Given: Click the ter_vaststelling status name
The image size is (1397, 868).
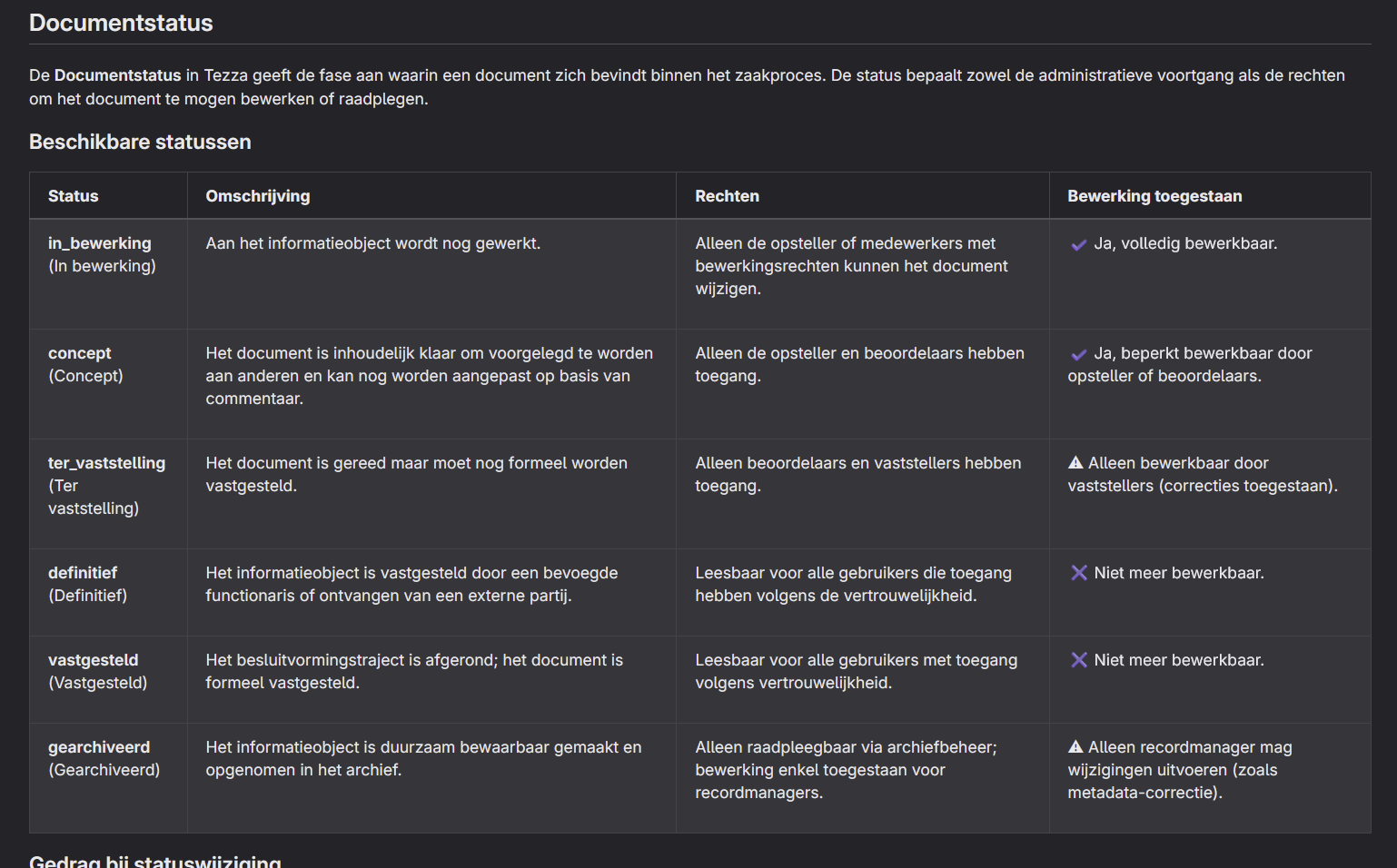Looking at the screenshot, I should [x=106, y=463].
